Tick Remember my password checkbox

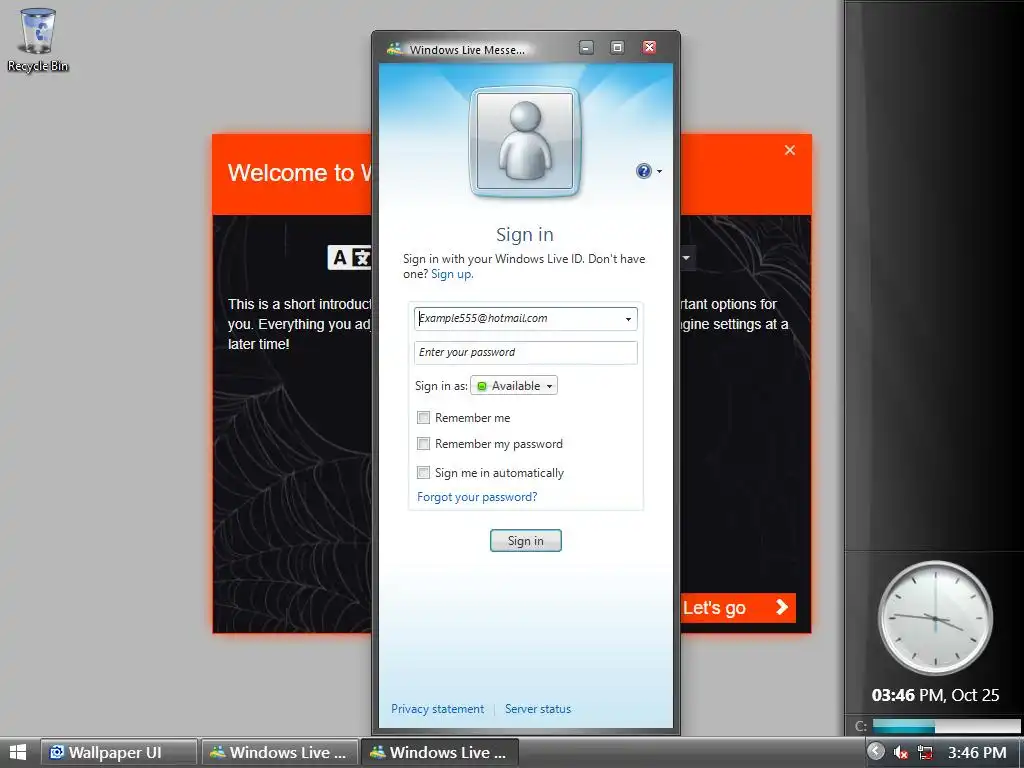[x=424, y=444]
